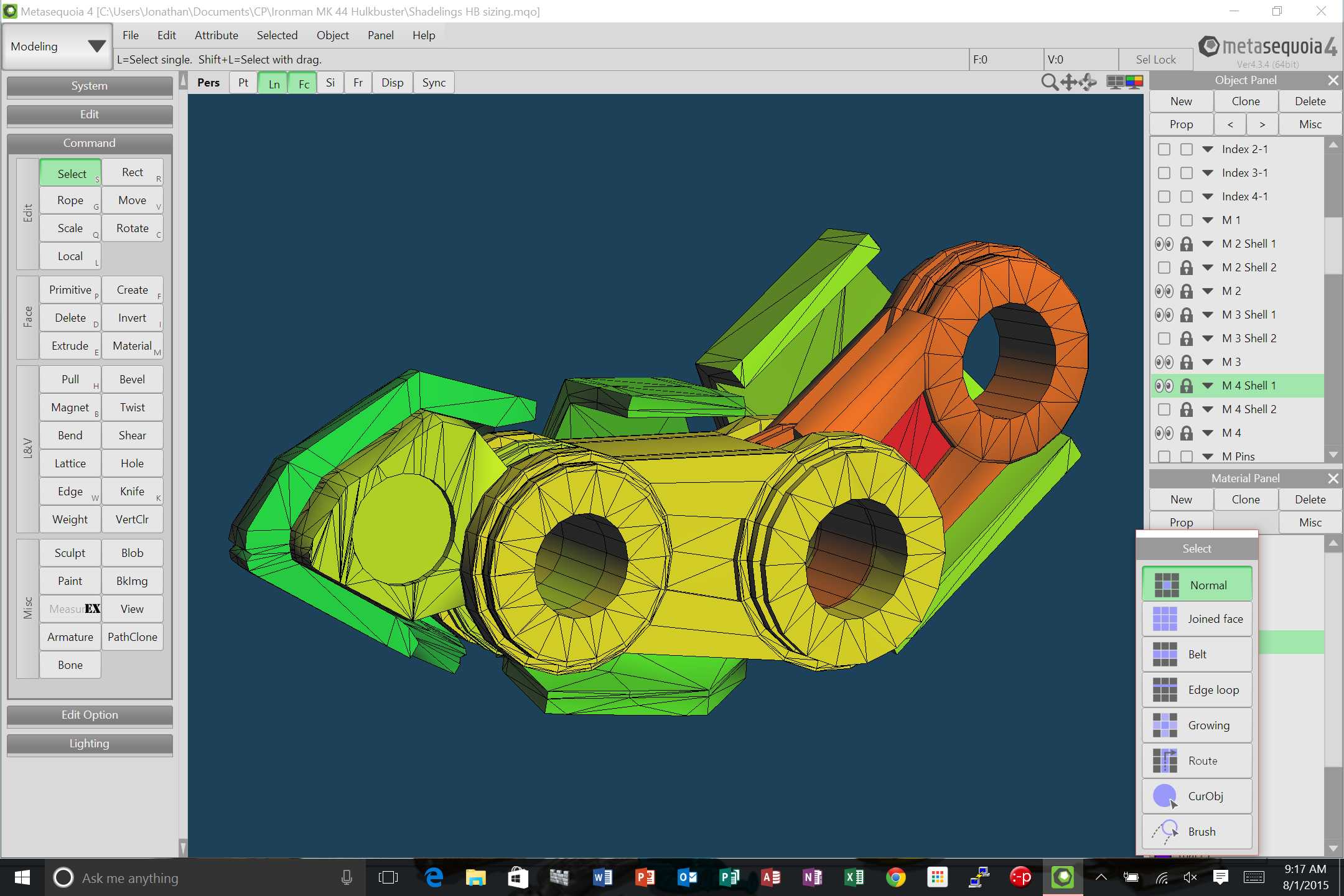
Task: Open the Help menu
Action: coord(424,35)
